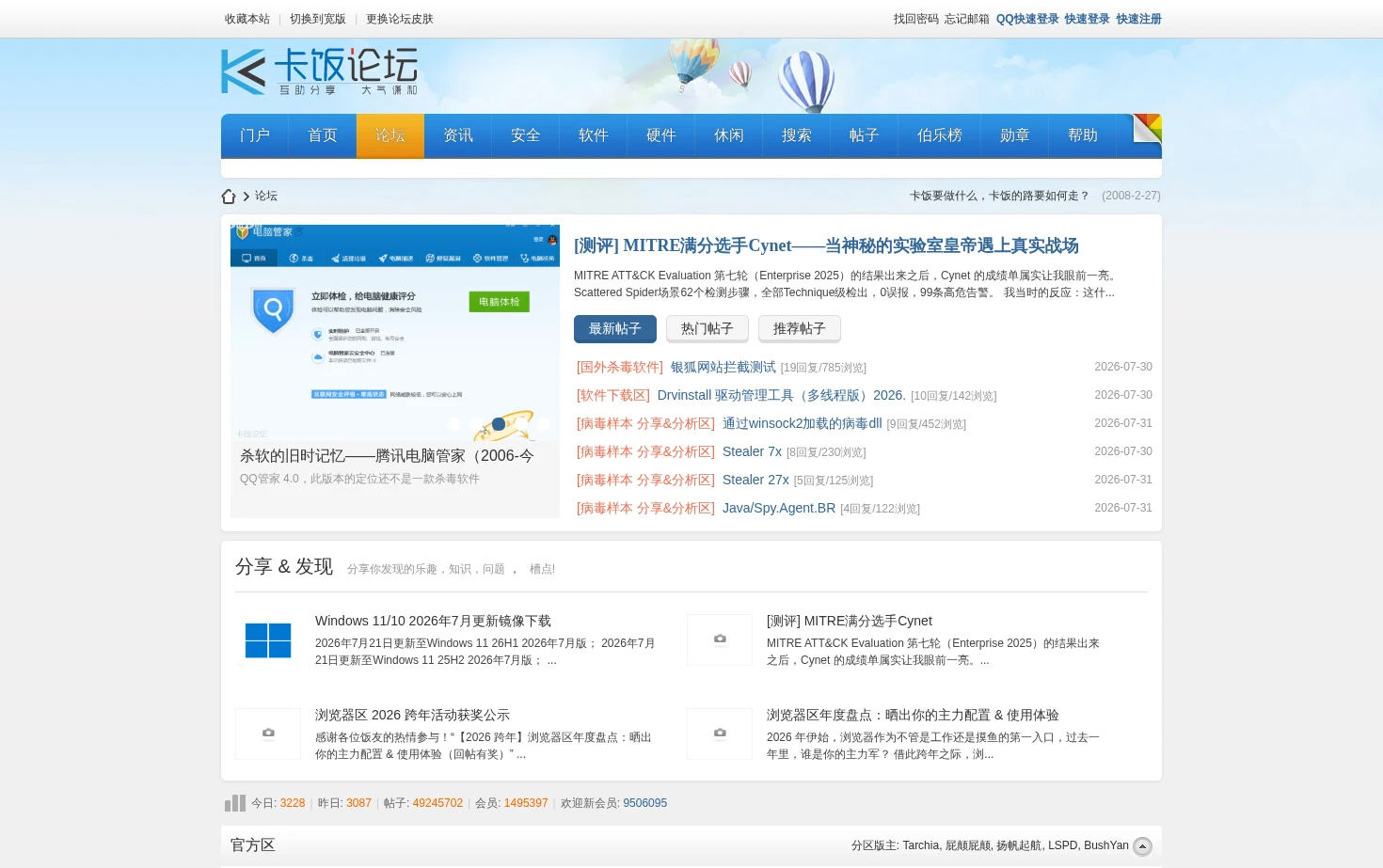Click the [国外杀毒软件] category tag
The image size is (1383, 868).
[x=620, y=367]
